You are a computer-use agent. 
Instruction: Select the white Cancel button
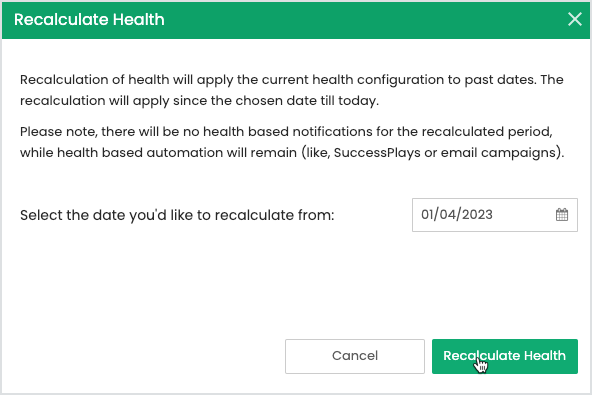point(355,356)
